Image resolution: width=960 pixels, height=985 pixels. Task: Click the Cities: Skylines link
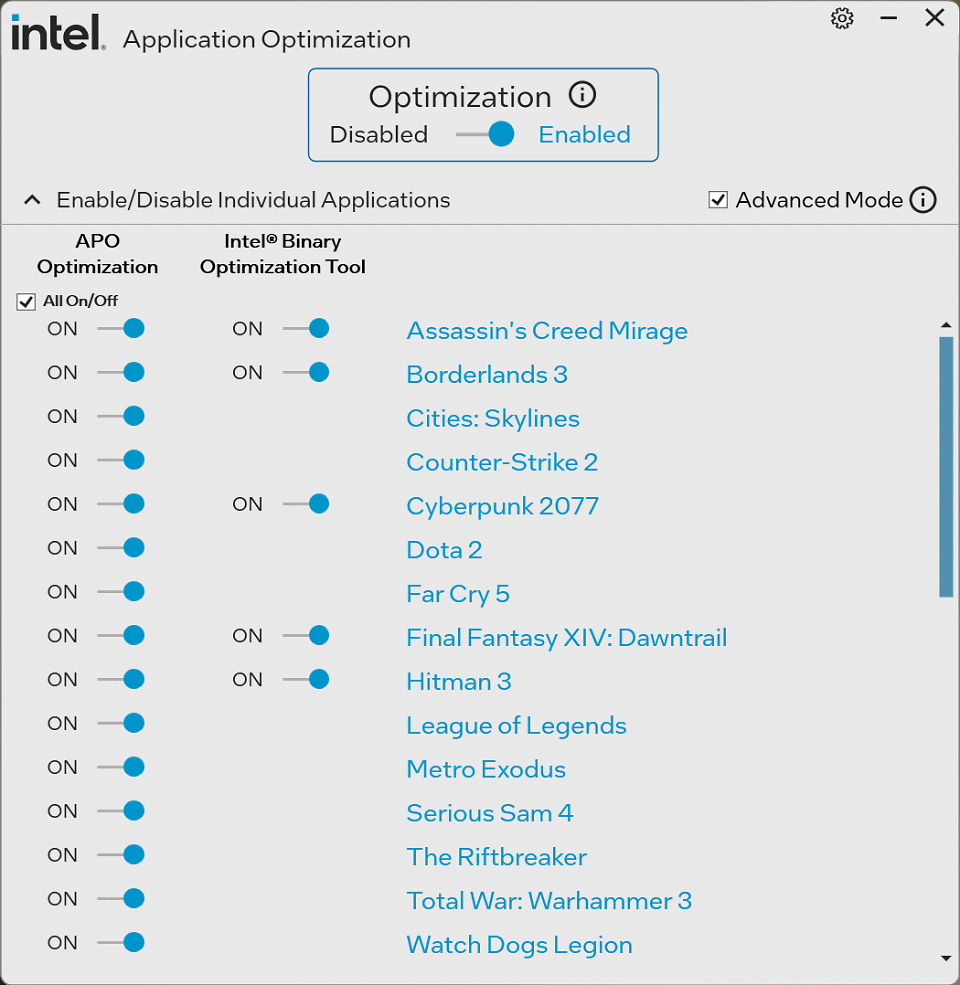(493, 418)
